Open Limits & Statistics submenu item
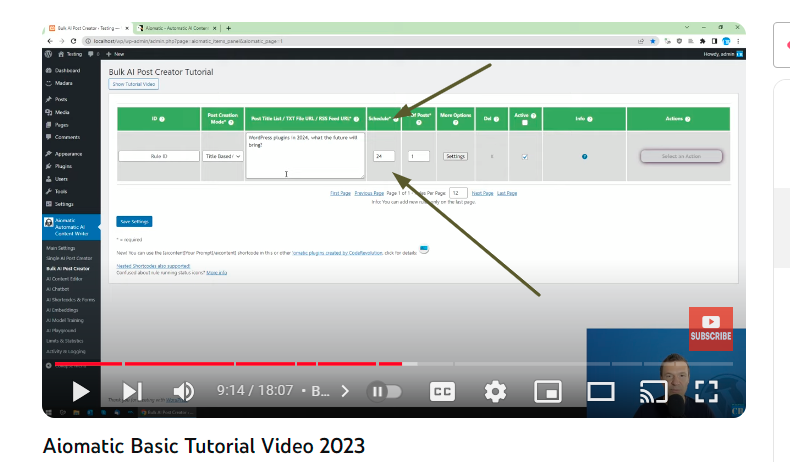This screenshot has width=790, height=462. (64, 341)
